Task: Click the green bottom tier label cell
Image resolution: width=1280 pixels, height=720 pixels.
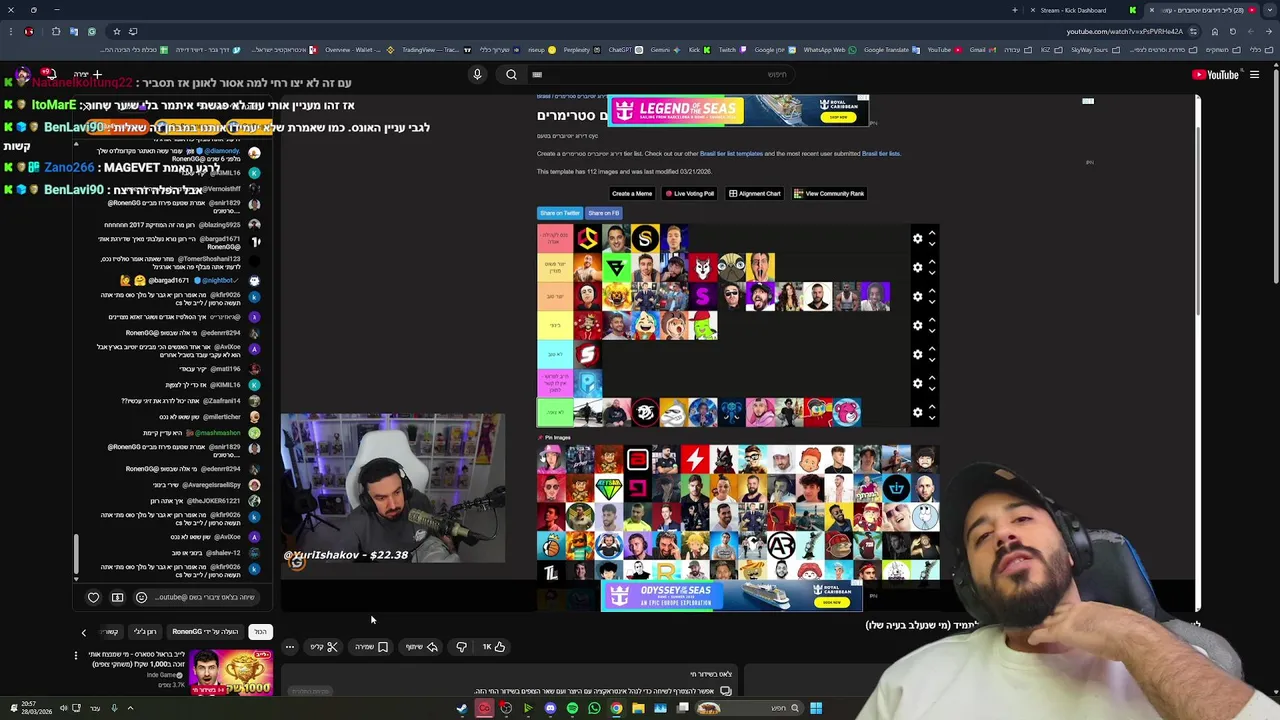Action: (x=555, y=412)
